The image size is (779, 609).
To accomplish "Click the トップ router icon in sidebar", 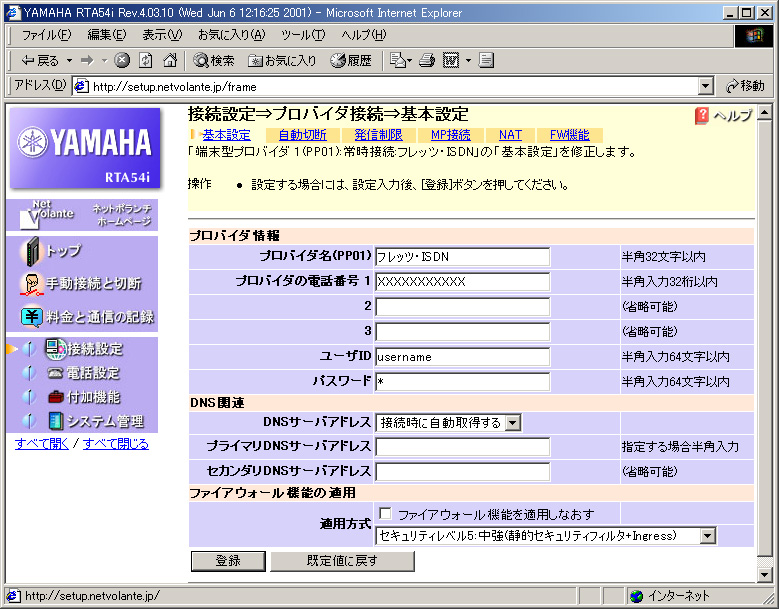I will point(31,252).
